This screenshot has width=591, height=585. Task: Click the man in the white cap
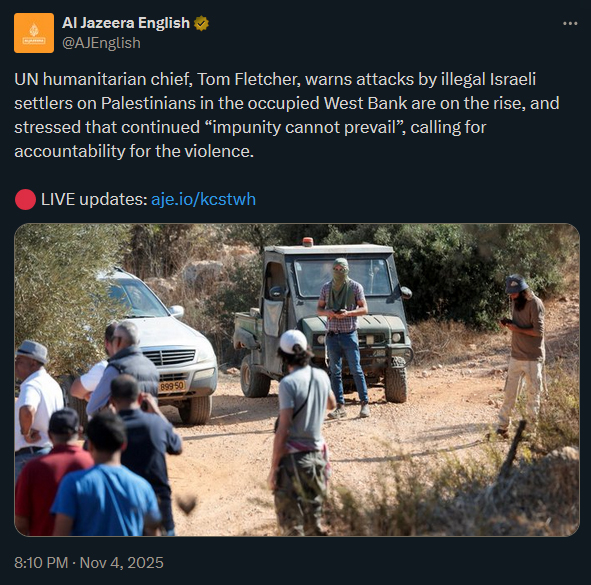click(x=302, y=432)
